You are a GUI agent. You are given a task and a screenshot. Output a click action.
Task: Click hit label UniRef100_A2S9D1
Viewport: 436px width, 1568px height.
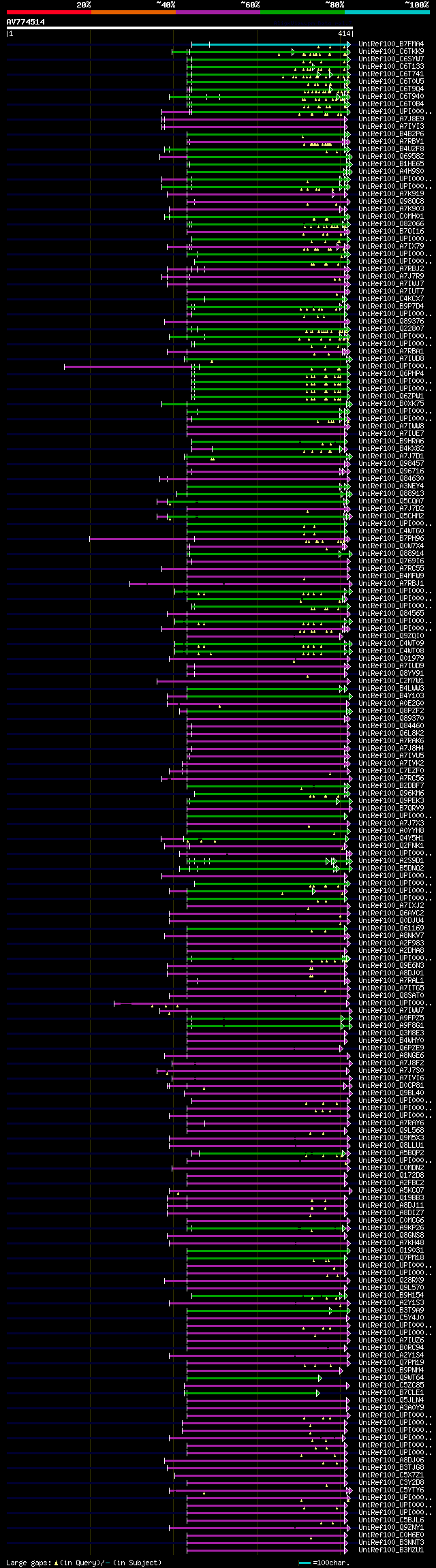point(391,861)
